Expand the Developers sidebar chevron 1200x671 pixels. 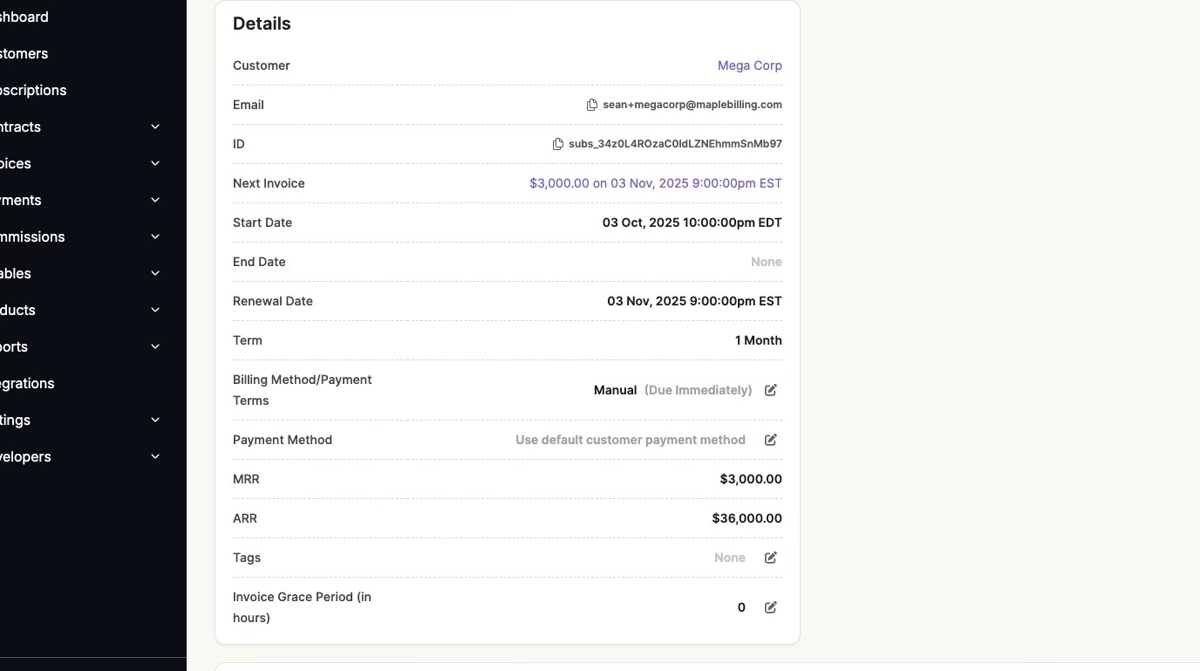coord(155,457)
